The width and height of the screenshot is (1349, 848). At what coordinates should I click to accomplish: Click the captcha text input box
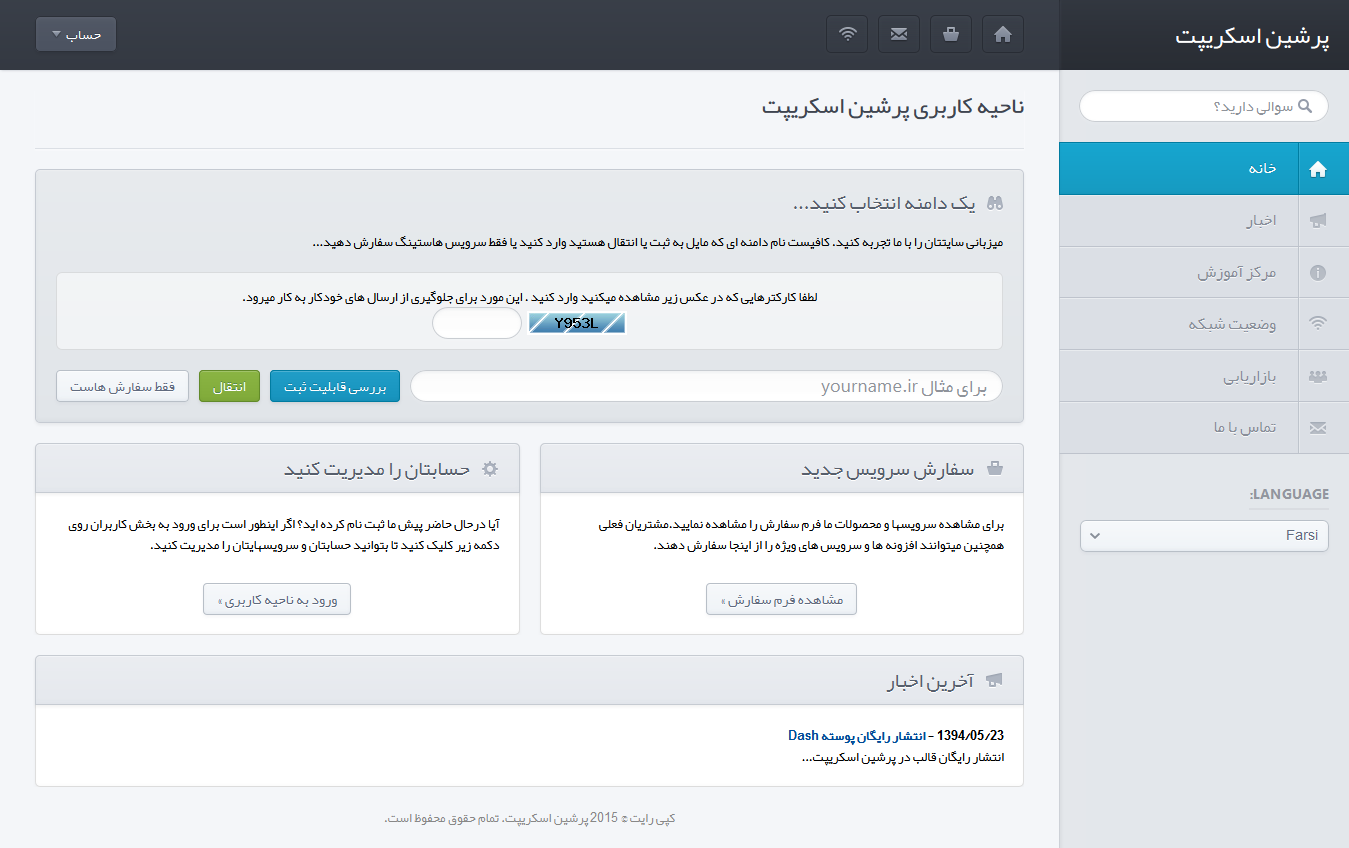tap(477, 323)
